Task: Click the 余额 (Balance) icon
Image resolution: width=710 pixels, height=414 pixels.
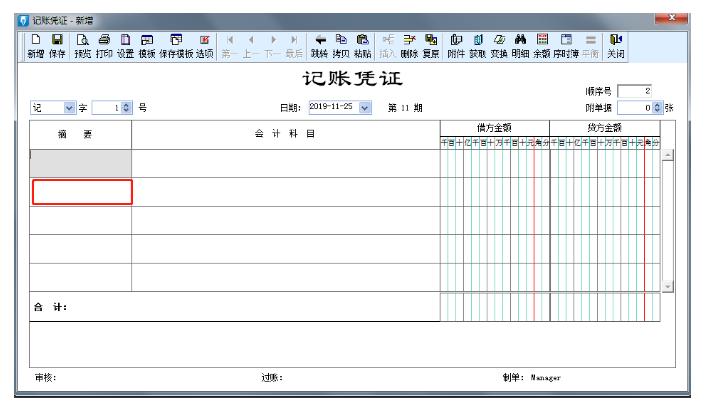Action: [542, 46]
